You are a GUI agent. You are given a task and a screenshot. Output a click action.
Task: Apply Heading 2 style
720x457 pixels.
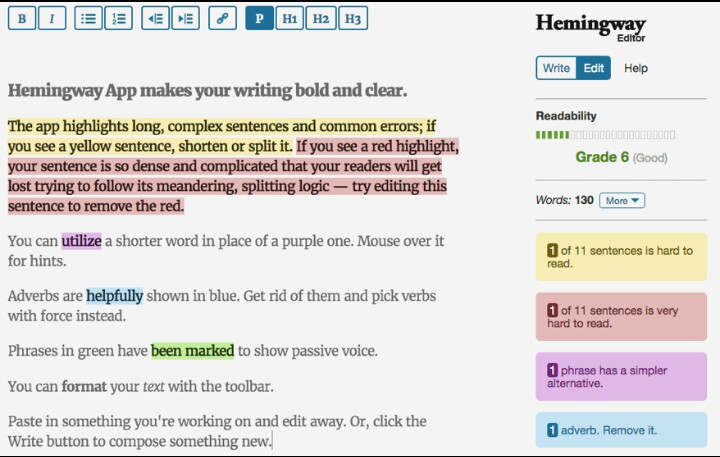(320, 18)
